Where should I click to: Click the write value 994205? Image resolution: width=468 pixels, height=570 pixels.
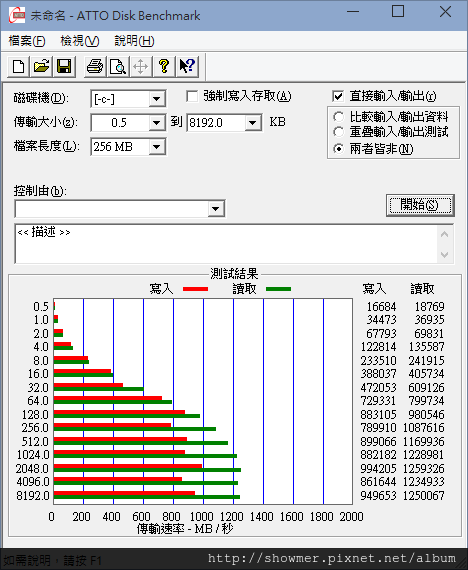378,468
